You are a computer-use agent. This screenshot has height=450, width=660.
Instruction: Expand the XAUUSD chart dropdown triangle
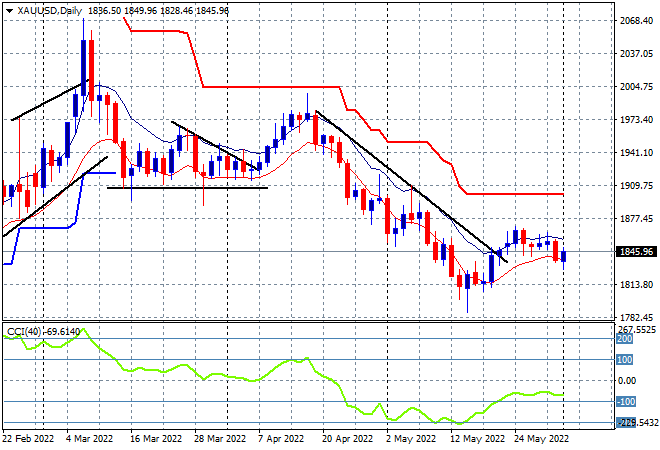point(9,11)
